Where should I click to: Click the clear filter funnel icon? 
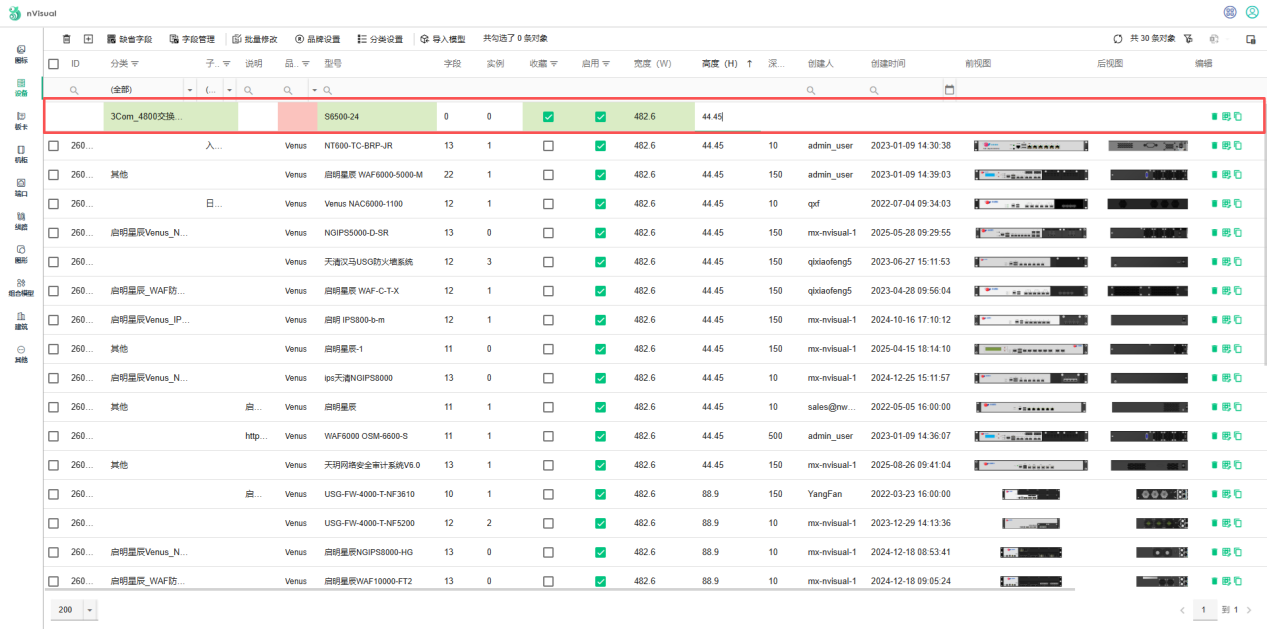coord(1188,39)
